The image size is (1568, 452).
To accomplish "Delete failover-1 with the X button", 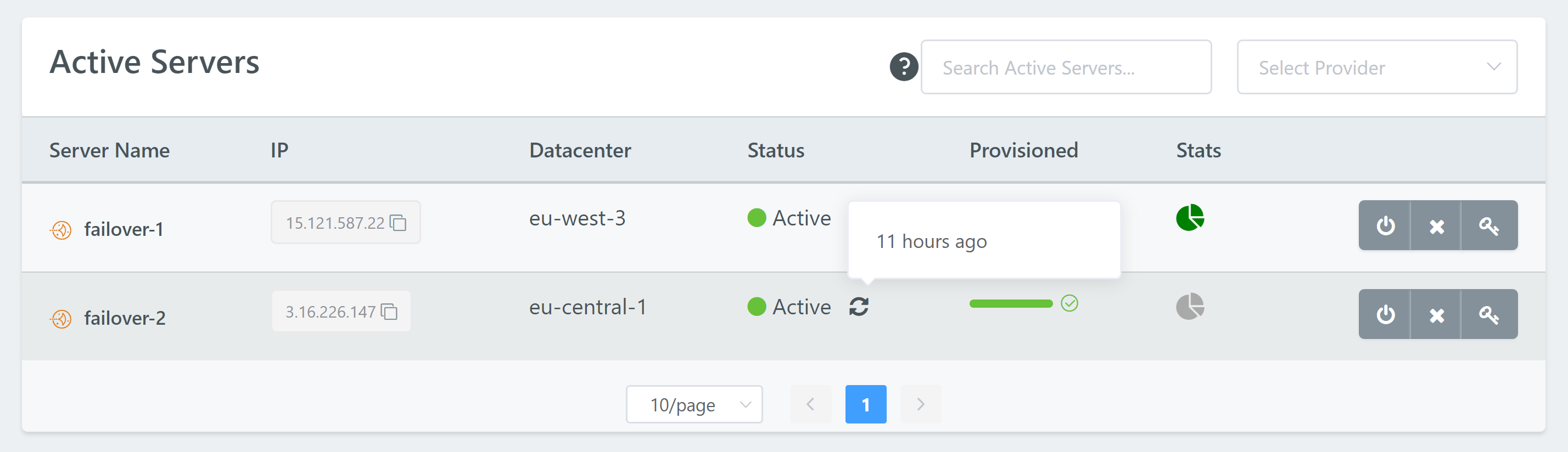I will point(1436,225).
